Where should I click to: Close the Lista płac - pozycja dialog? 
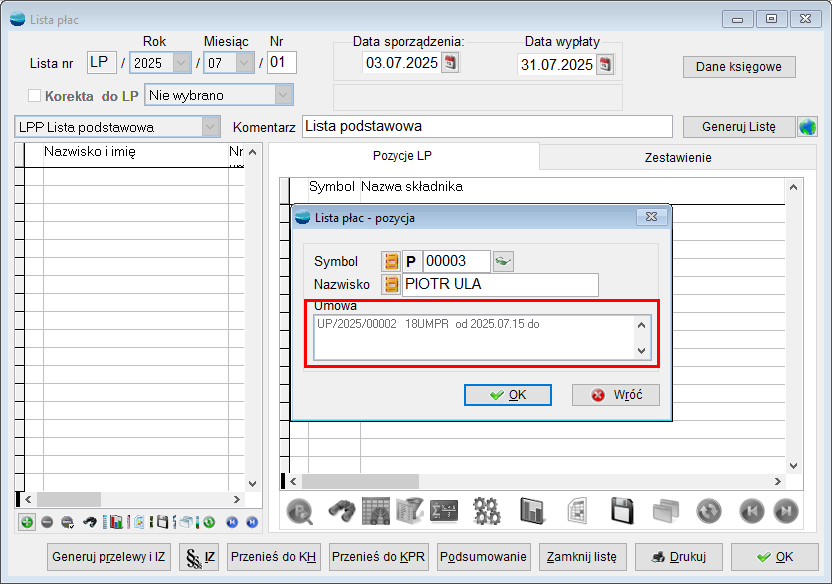click(x=651, y=217)
